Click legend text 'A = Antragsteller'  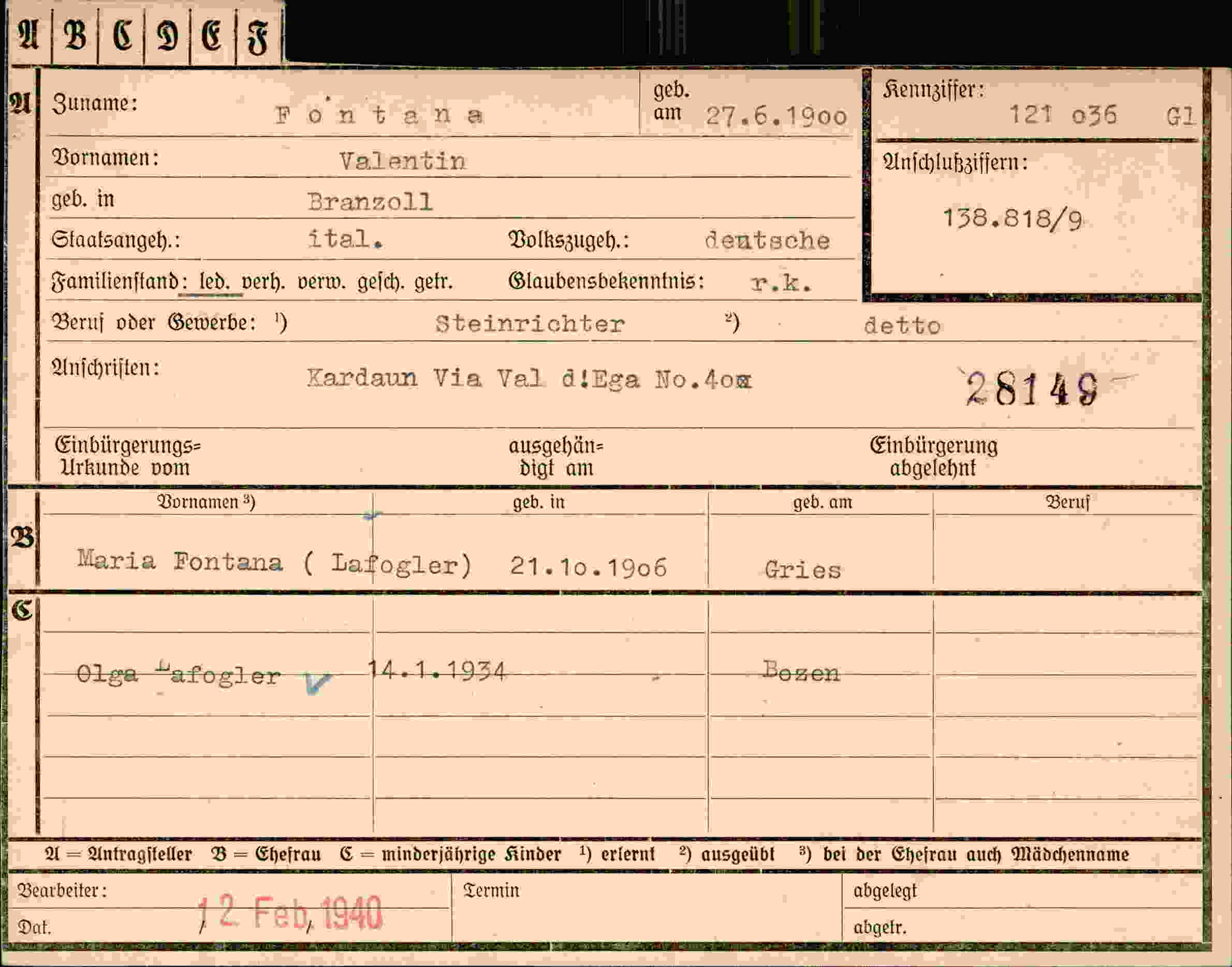click(119, 854)
